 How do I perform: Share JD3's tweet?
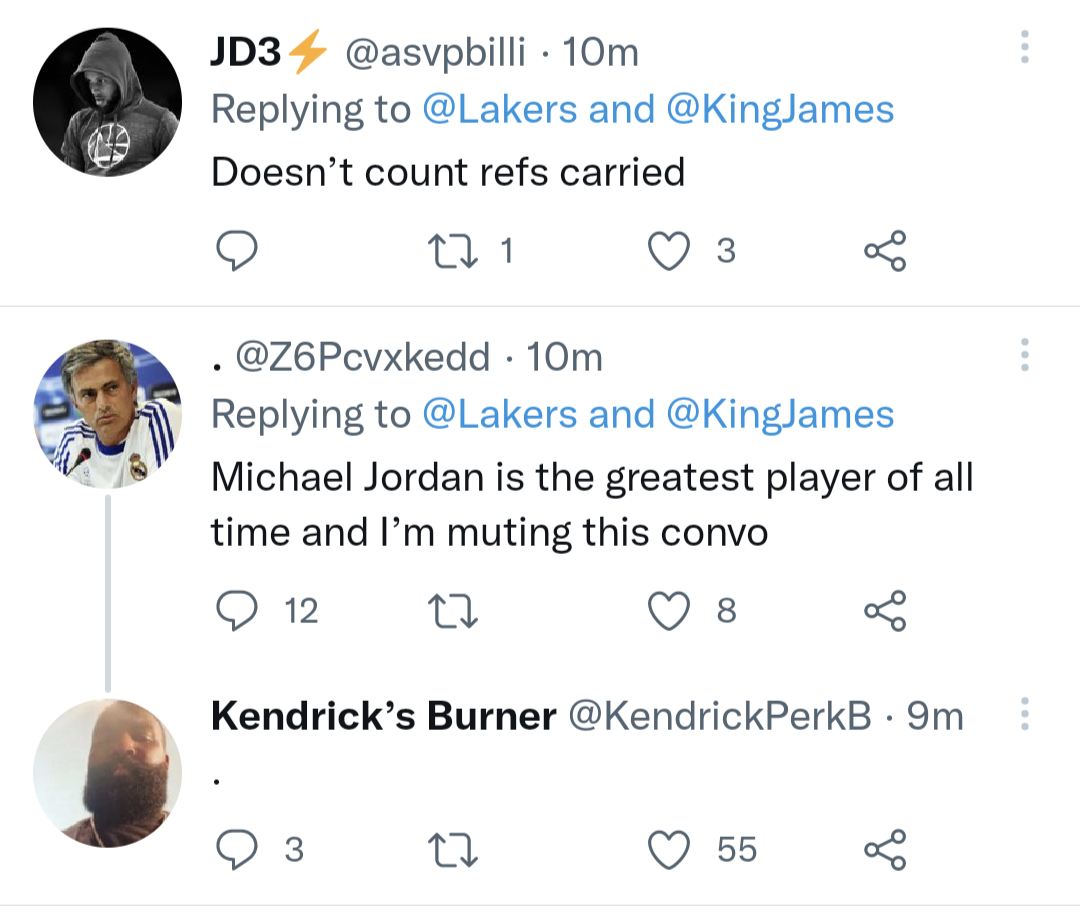coord(885,250)
